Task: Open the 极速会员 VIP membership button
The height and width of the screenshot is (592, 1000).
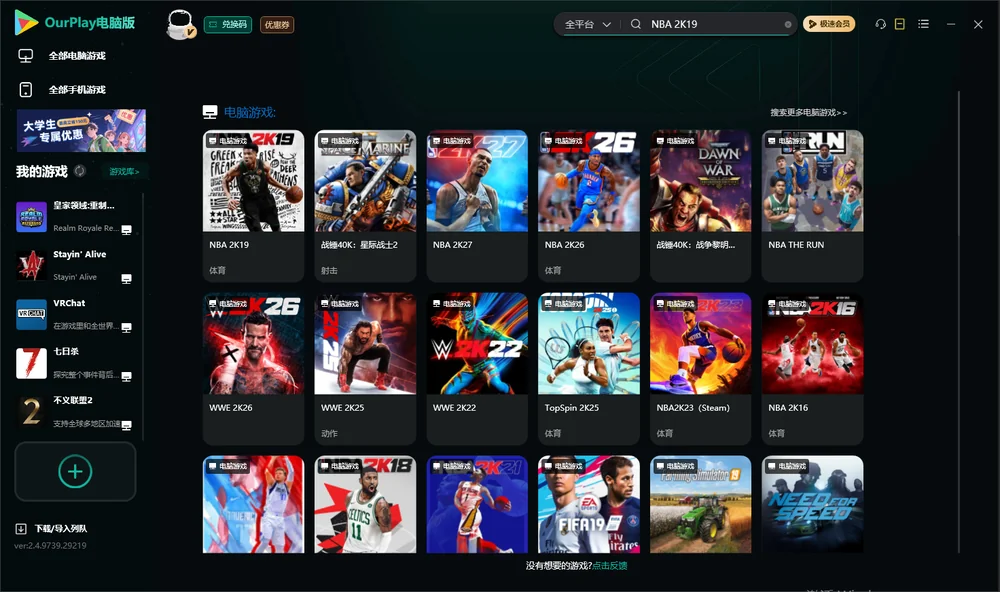Action: [x=828, y=24]
